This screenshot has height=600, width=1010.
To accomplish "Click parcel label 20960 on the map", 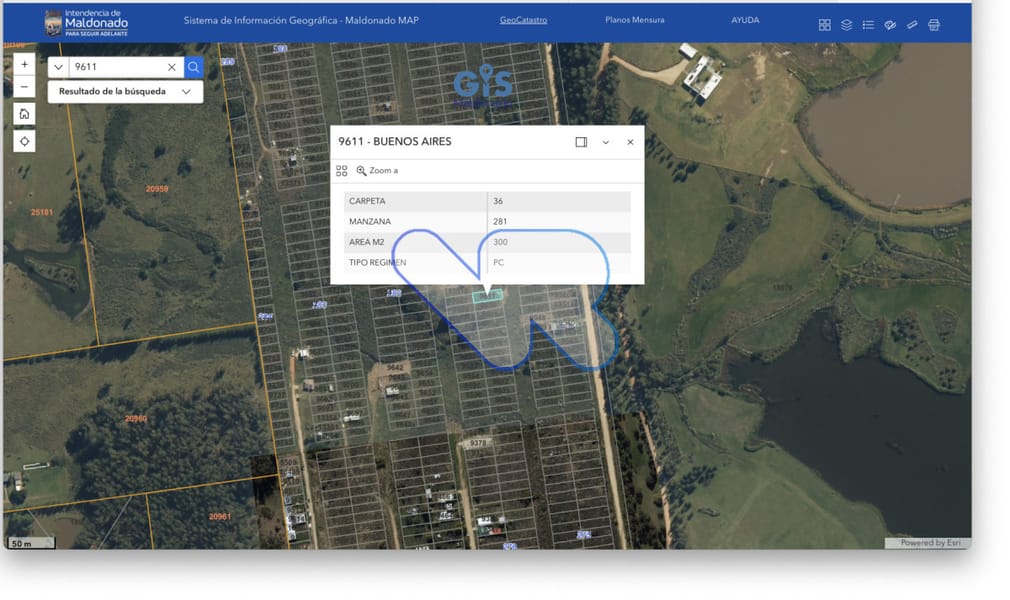I will pyautogui.click(x=136, y=419).
